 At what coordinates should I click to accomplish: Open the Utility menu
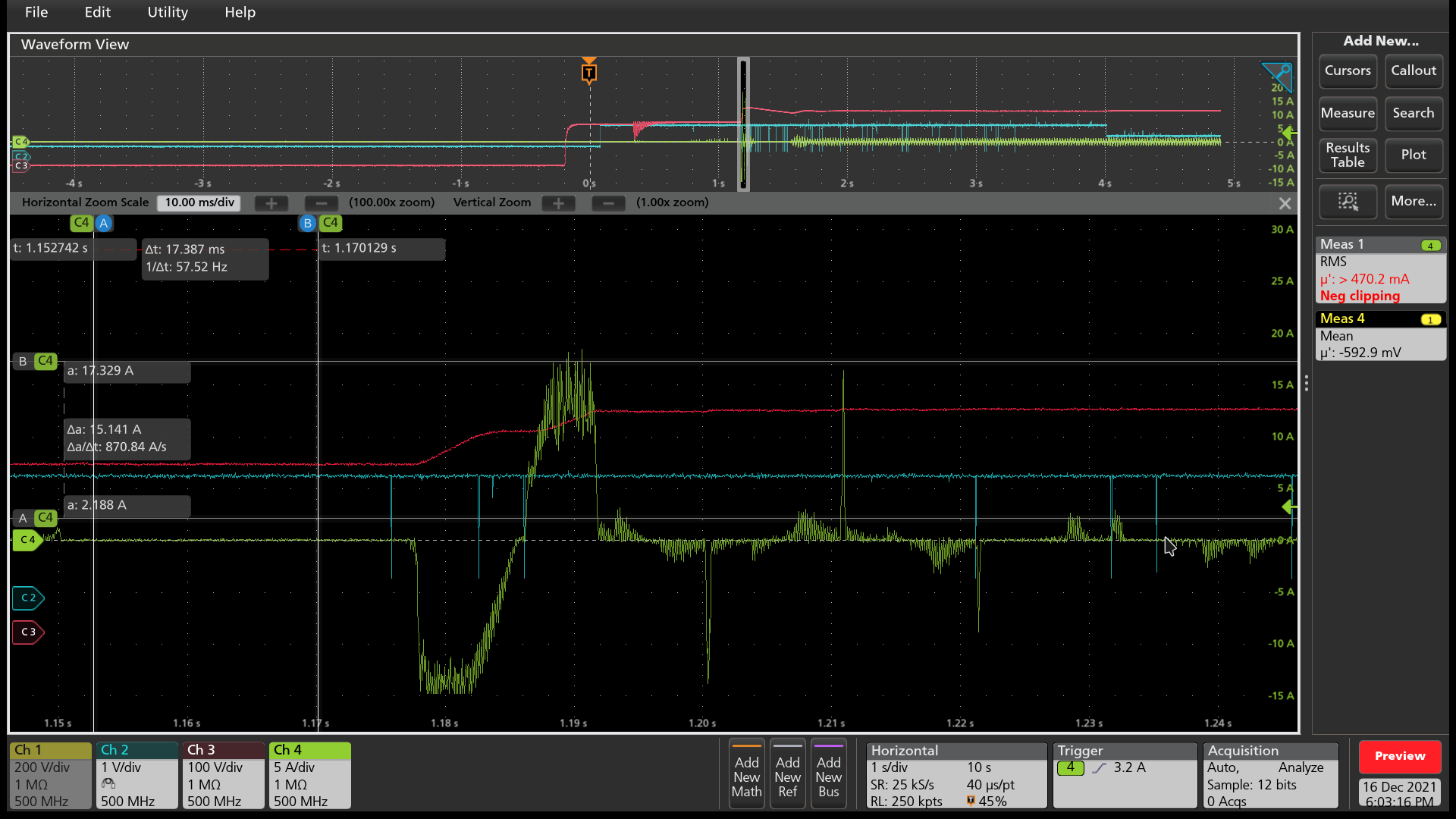tap(168, 12)
